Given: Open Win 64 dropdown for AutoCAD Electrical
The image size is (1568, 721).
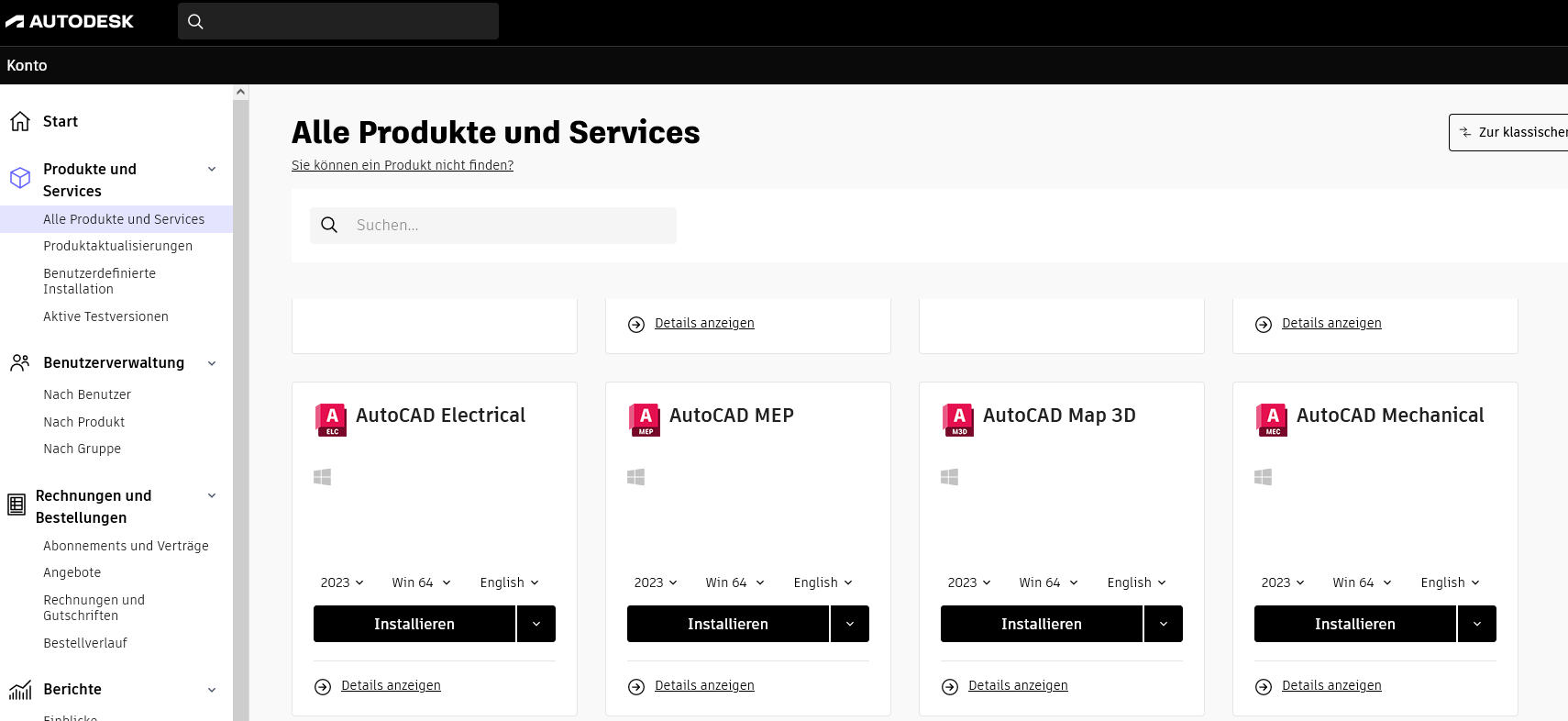Looking at the screenshot, I should click(421, 582).
